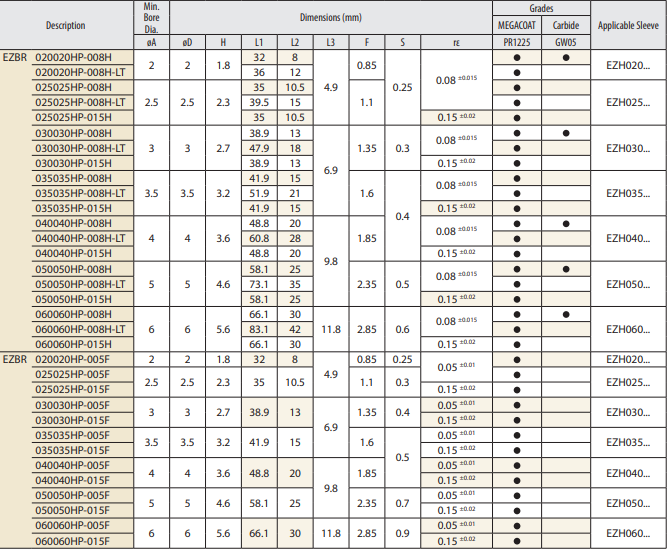Click L1 value 83.1
This screenshot has height=551, width=669.
click(259, 329)
